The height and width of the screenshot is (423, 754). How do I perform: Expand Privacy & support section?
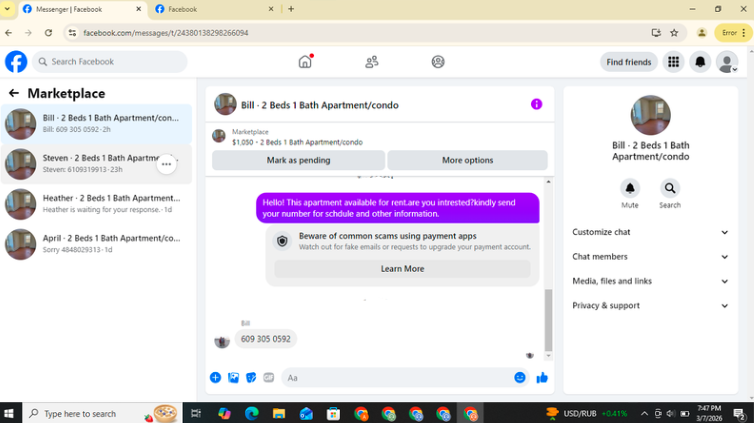click(x=650, y=306)
